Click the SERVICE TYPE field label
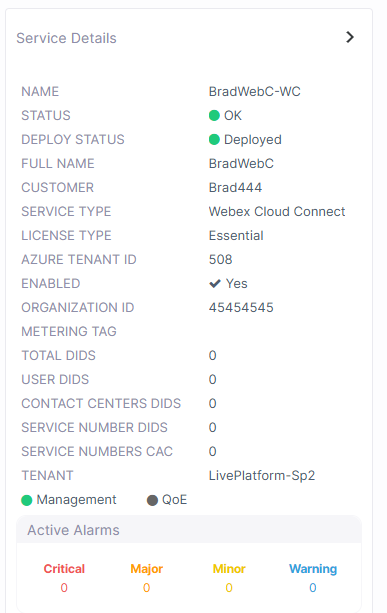387x613 pixels. (x=66, y=212)
